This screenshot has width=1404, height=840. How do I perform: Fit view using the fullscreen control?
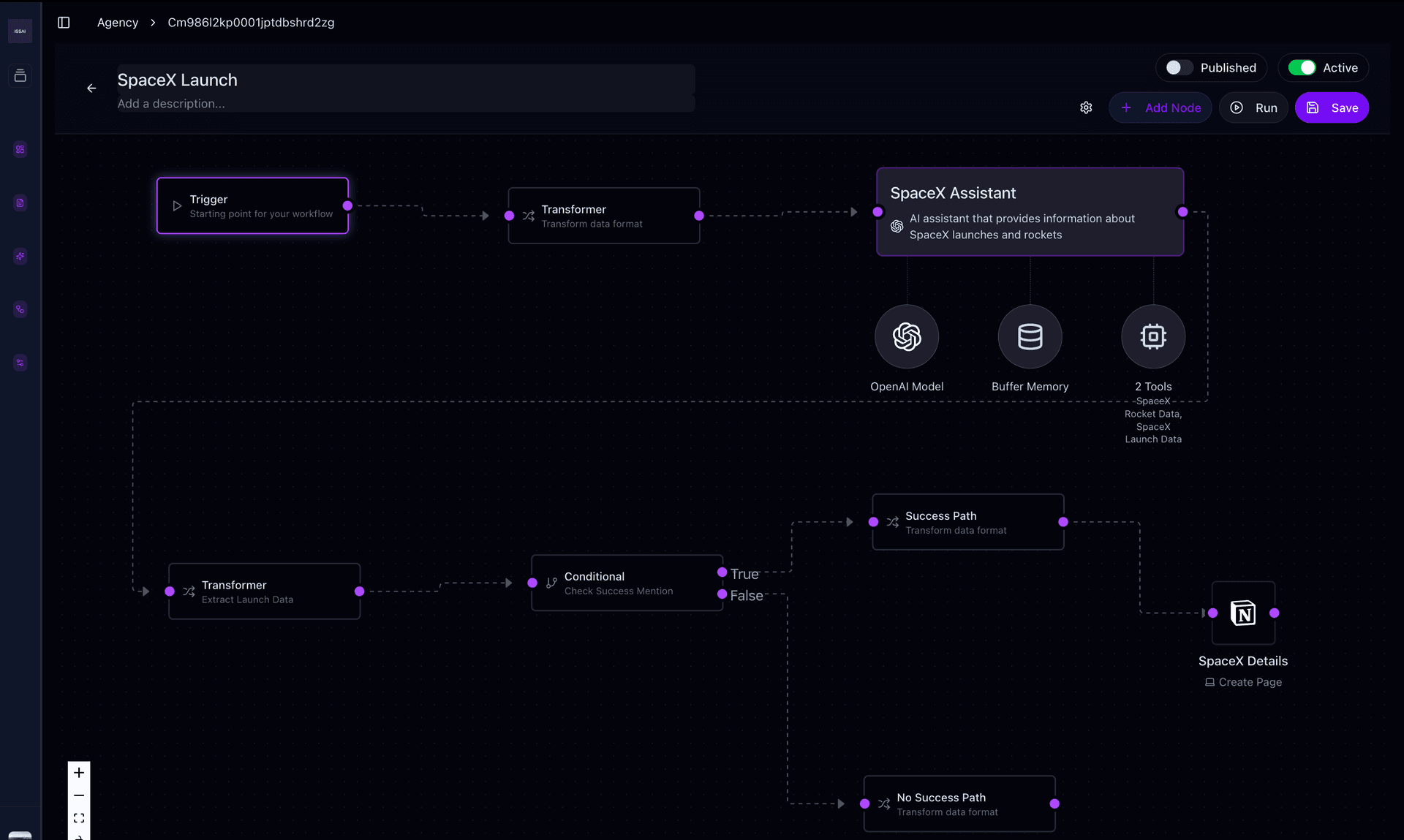[79, 818]
